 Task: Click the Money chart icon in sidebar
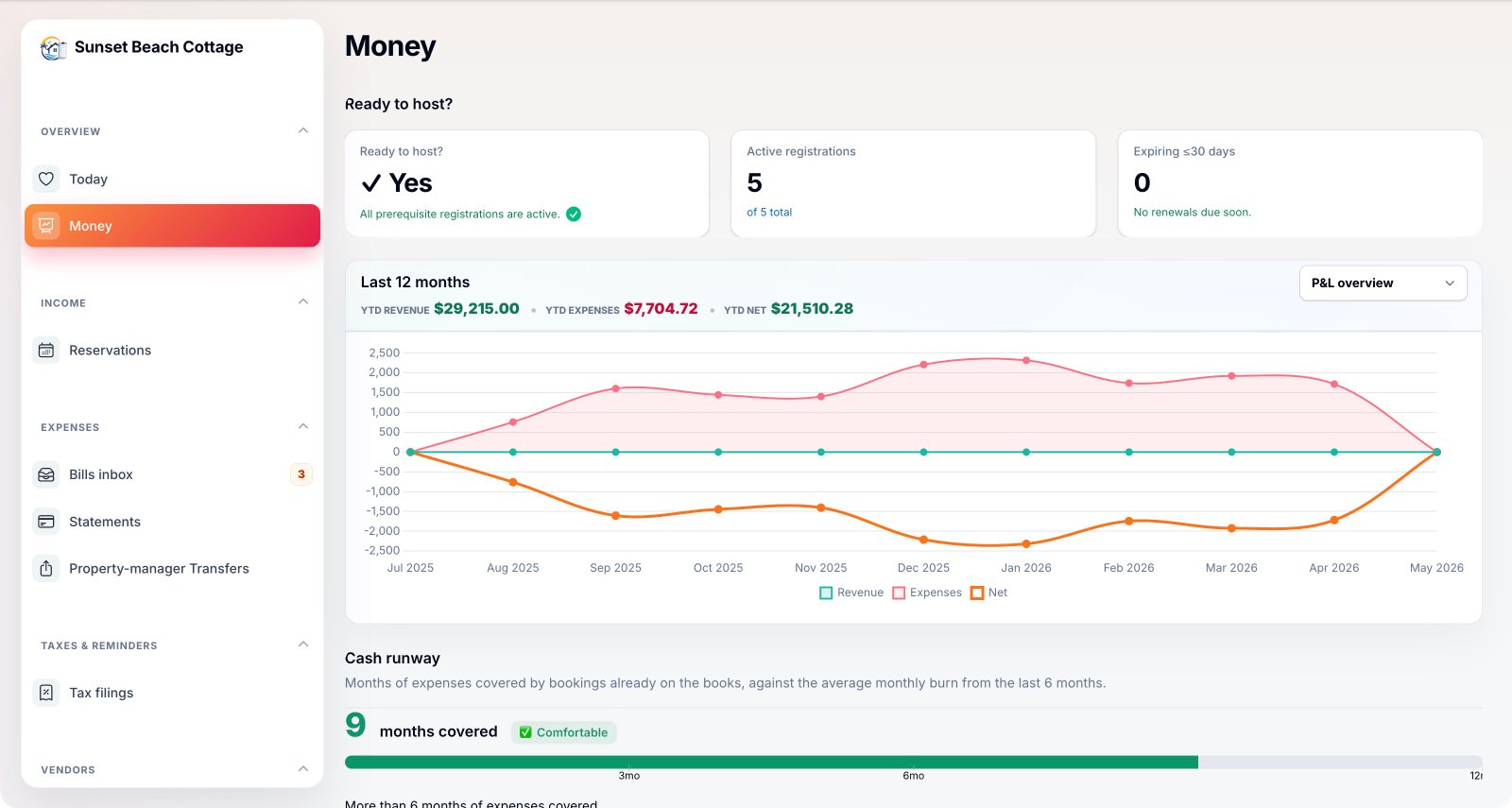46,226
